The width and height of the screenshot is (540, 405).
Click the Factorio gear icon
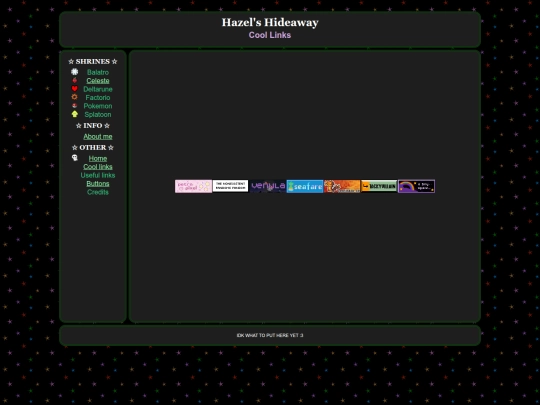(74, 97)
